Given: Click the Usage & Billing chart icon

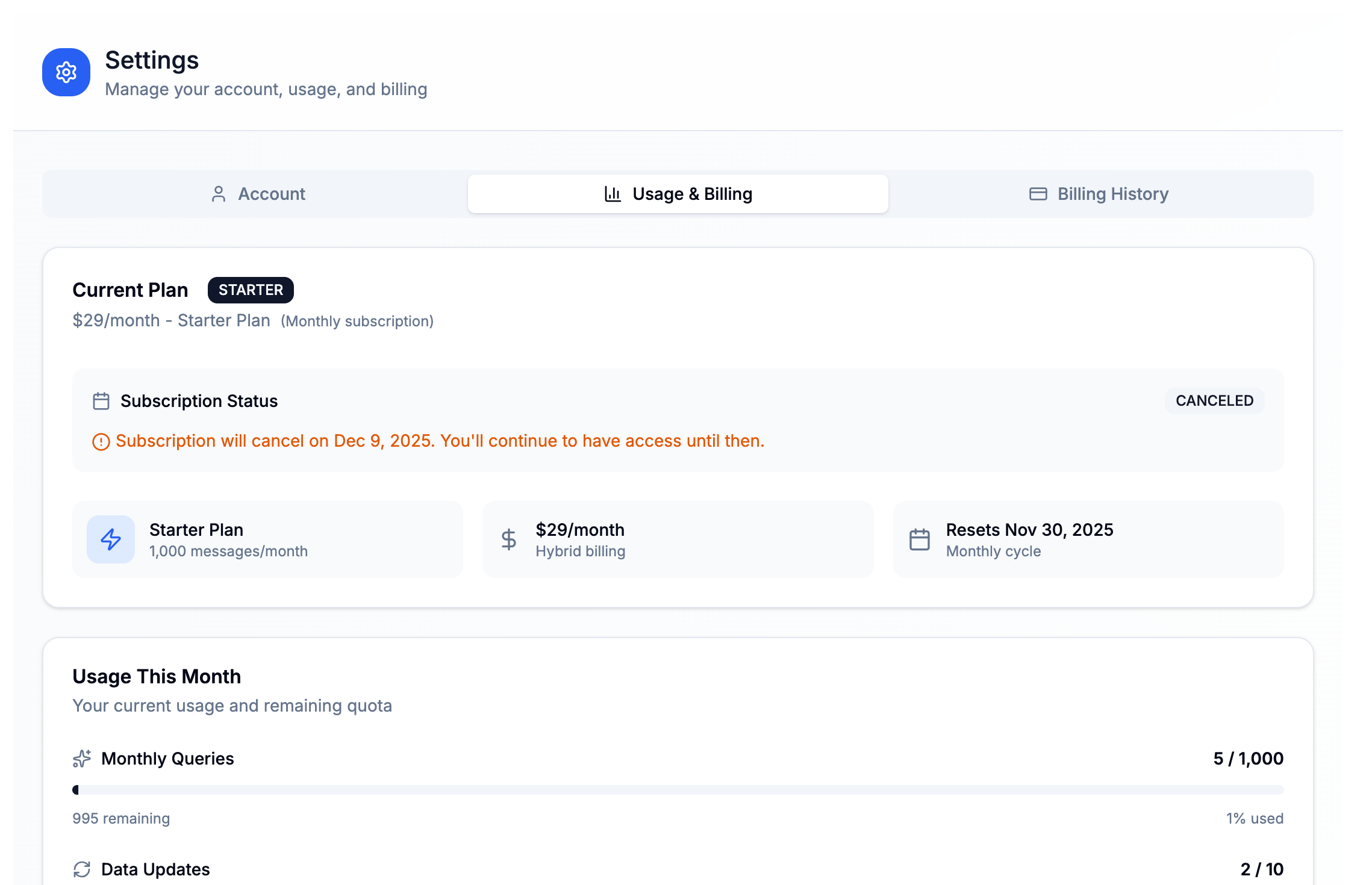Looking at the screenshot, I should point(611,194).
